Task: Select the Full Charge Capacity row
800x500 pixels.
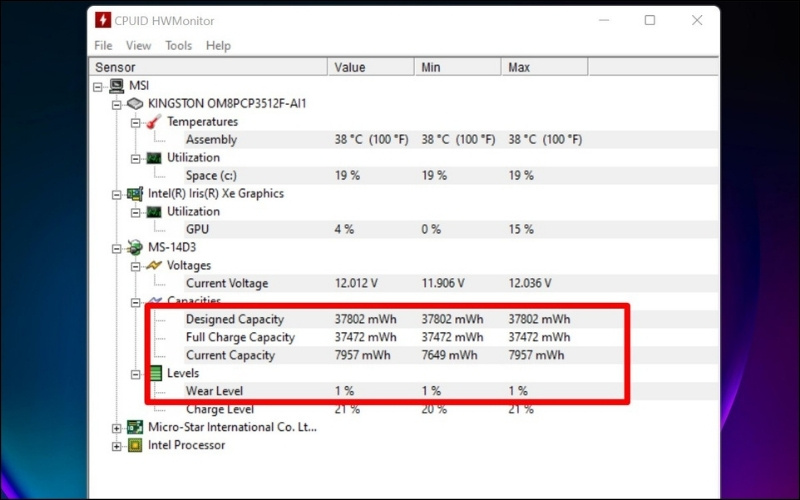Action: click(451, 337)
